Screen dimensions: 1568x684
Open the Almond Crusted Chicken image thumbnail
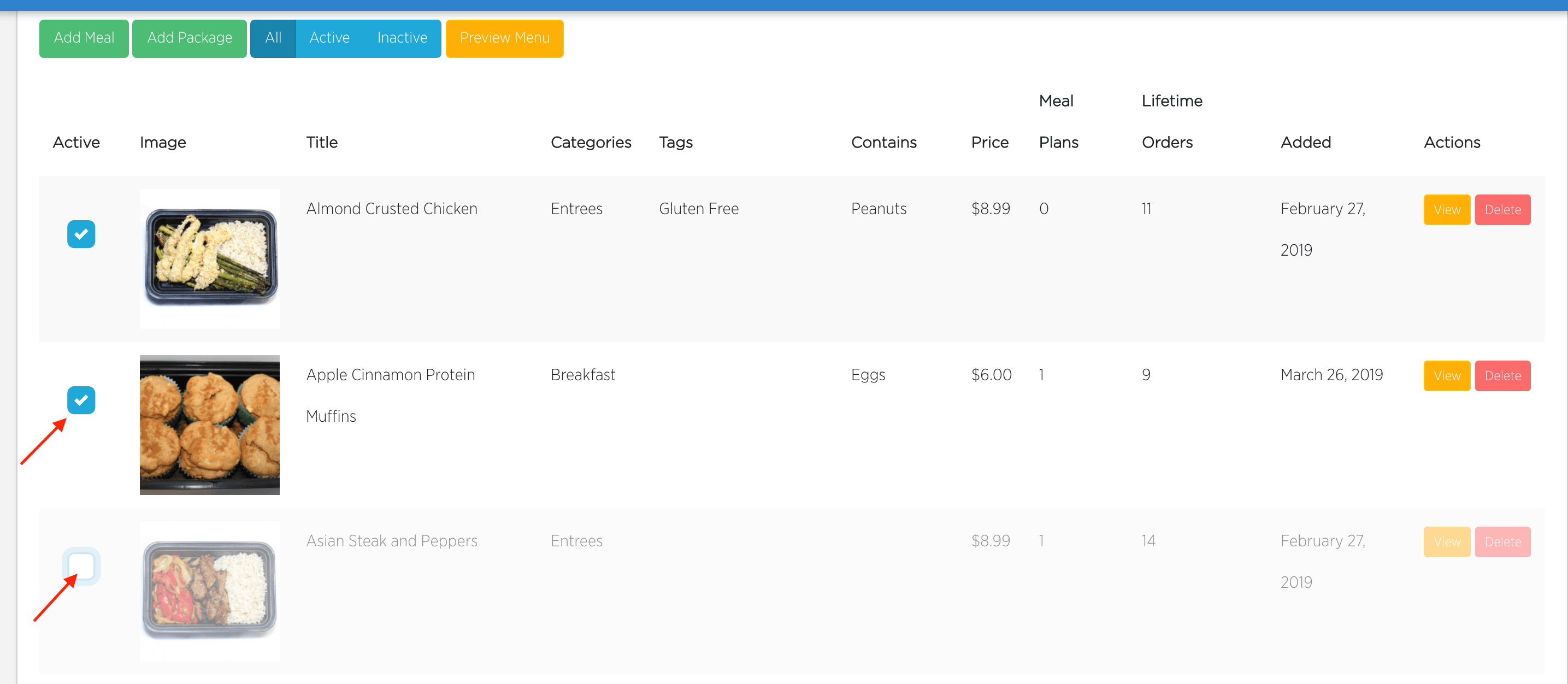pos(210,258)
